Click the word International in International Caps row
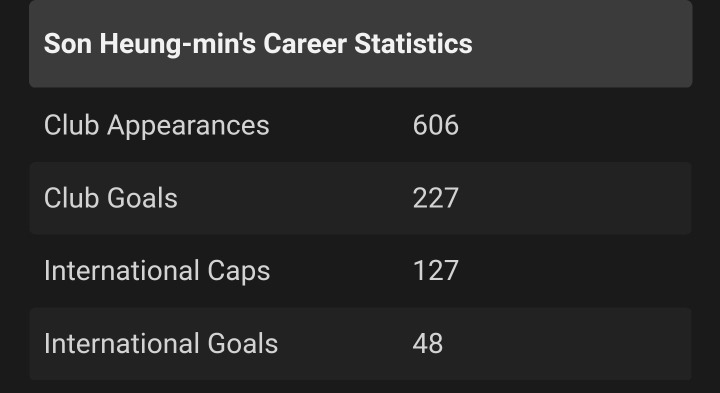This screenshot has width=720, height=393. pyautogui.click(x=122, y=270)
